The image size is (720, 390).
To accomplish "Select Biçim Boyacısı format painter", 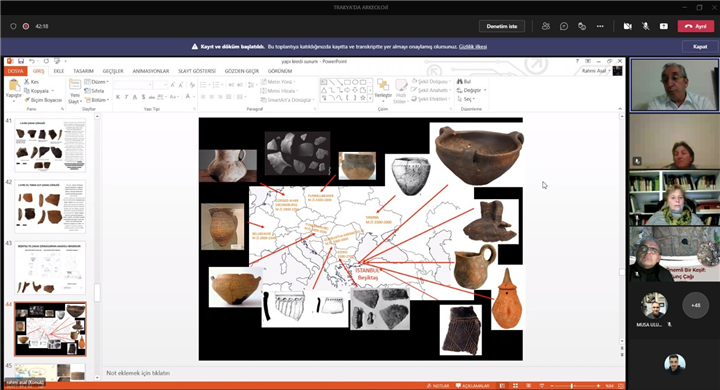I will (x=42, y=100).
